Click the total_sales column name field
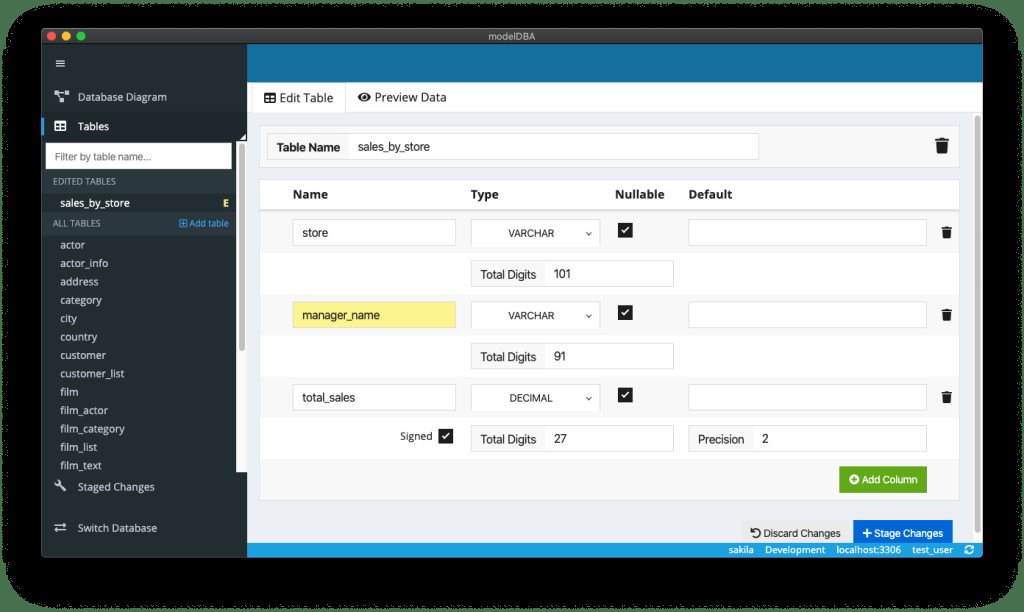The height and width of the screenshot is (612, 1024). point(374,397)
